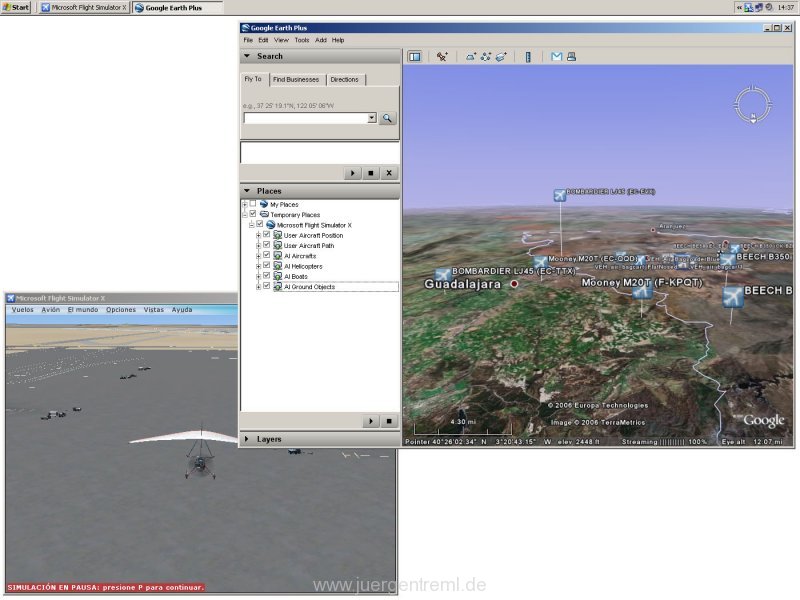Image resolution: width=800 pixels, height=600 pixels.
Task: Click the Guadalajara red city dot
Action: click(x=514, y=284)
